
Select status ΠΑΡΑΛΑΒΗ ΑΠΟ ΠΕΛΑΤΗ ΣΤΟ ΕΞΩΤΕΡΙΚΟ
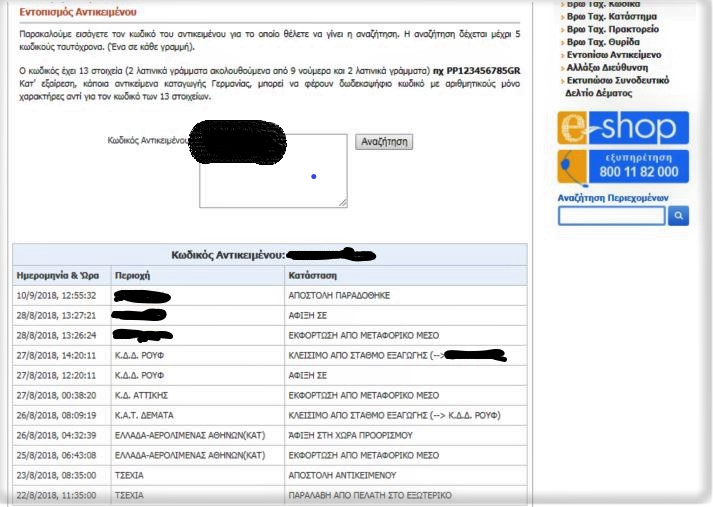pyautogui.click(x=370, y=496)
